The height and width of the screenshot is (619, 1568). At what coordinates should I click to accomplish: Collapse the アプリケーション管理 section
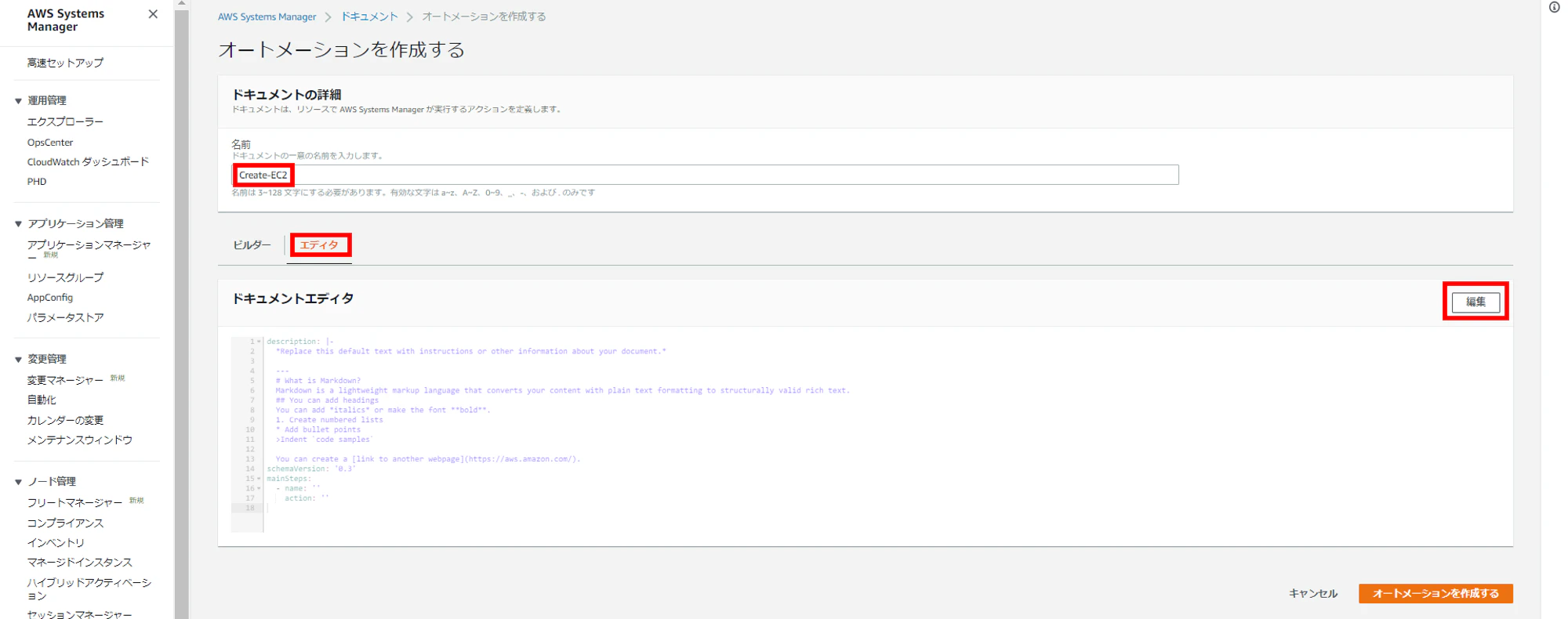18,224
